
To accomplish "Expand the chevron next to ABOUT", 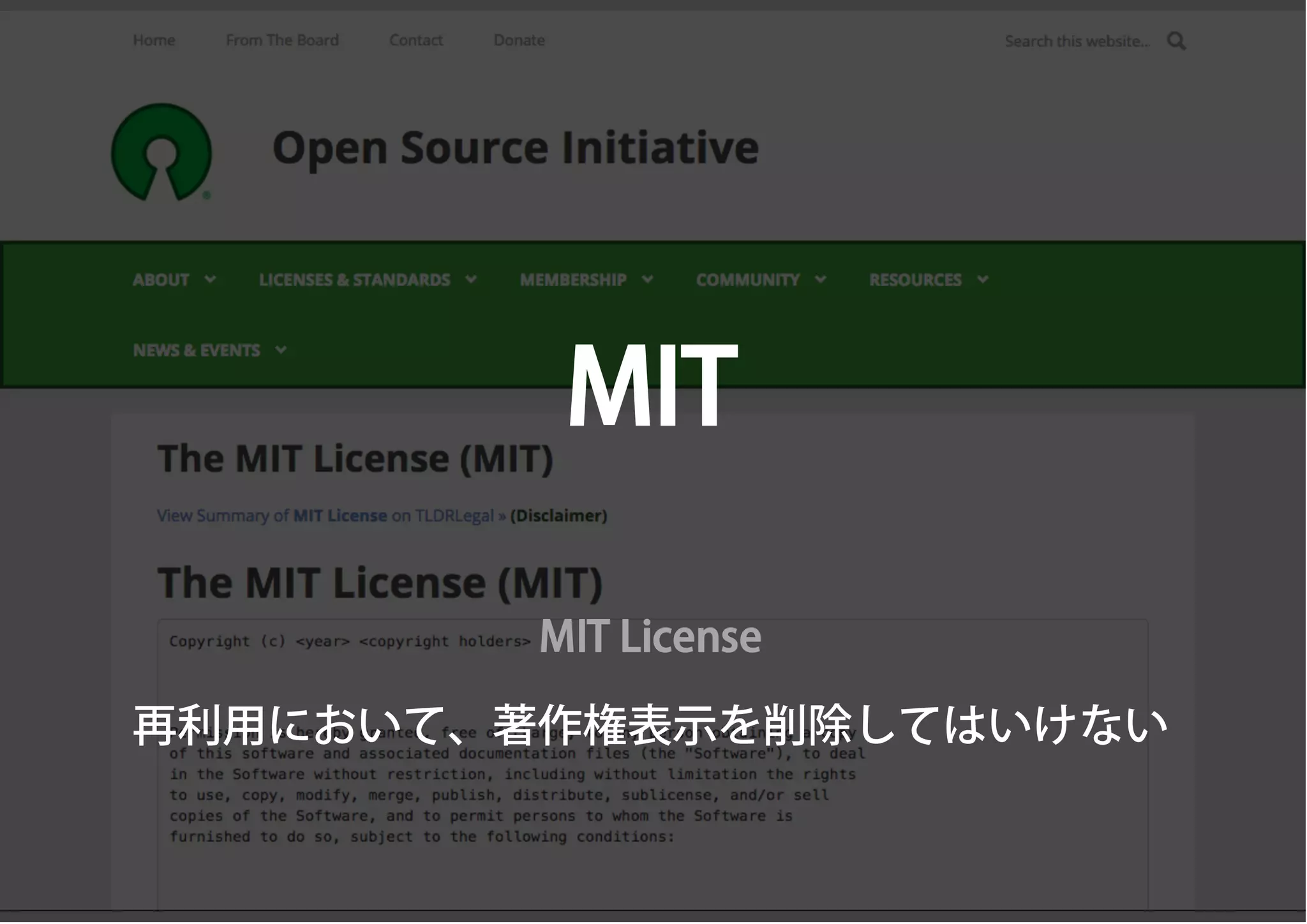I will pyautogui.click(x=210, y=279).
